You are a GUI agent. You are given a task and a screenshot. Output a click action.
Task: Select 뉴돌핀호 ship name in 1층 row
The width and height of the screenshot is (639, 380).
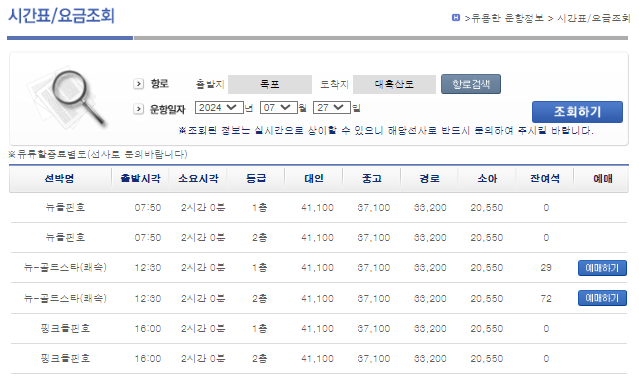pyautogui.click(x=65, y=208)
